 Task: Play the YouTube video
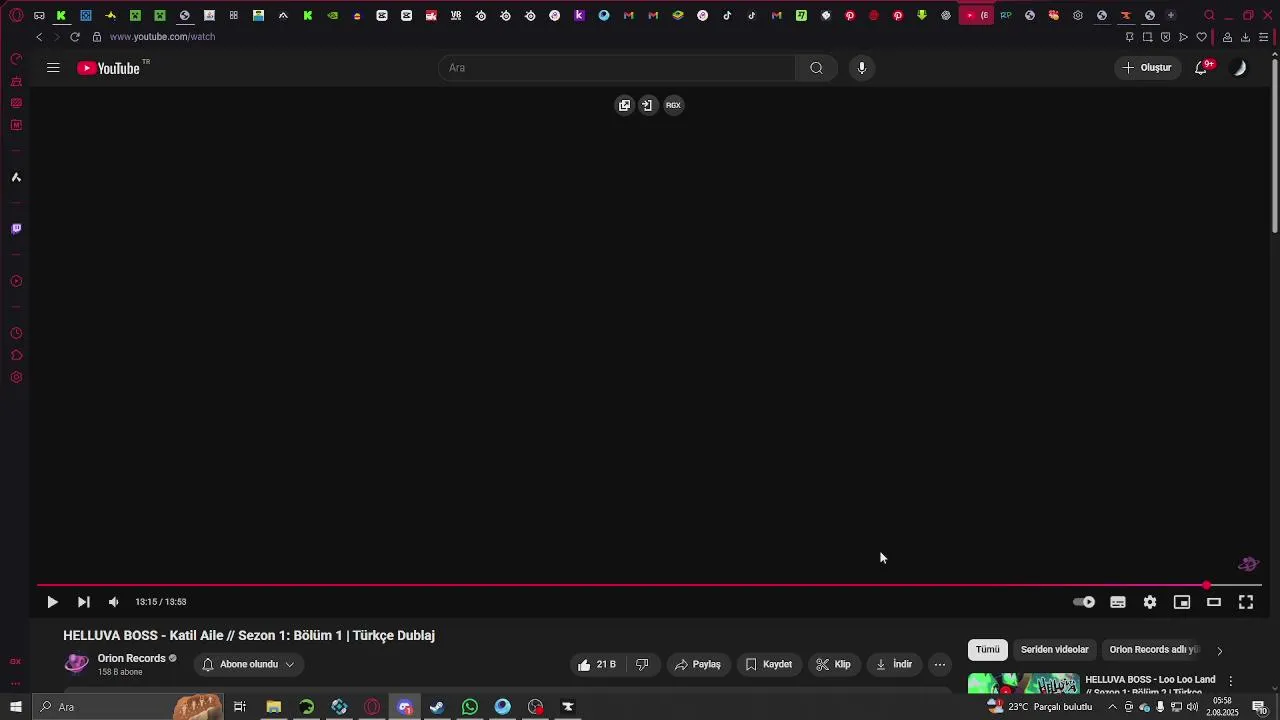click(52, 602)
